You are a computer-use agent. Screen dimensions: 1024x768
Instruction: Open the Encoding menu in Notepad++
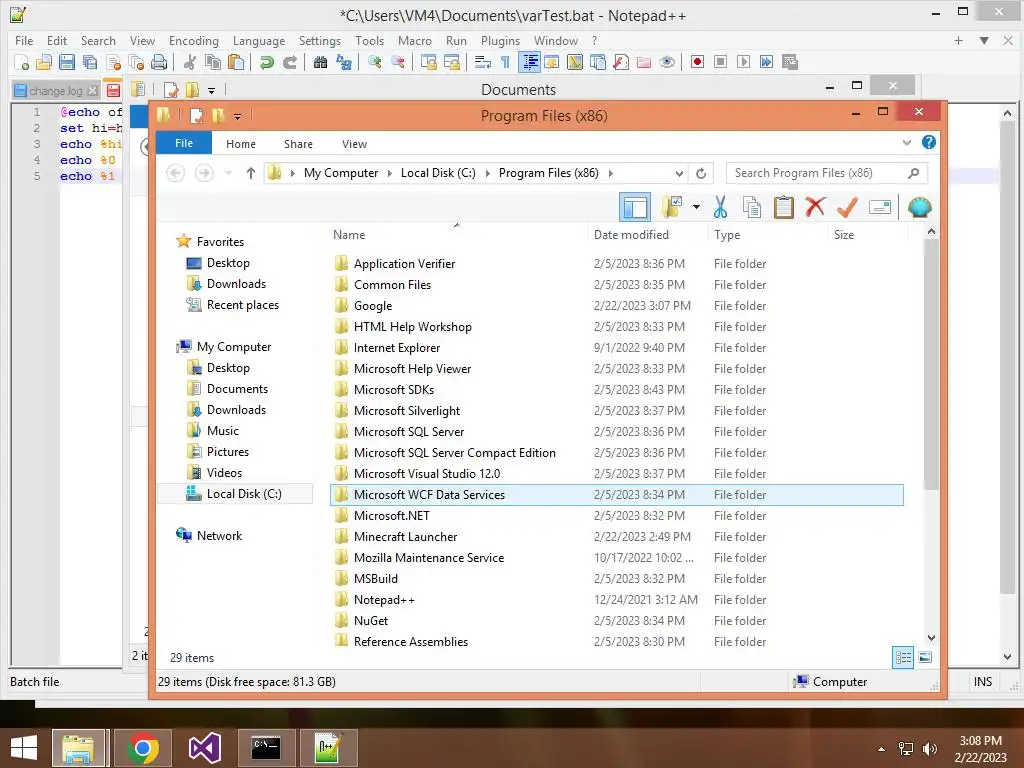click(193, 40)
